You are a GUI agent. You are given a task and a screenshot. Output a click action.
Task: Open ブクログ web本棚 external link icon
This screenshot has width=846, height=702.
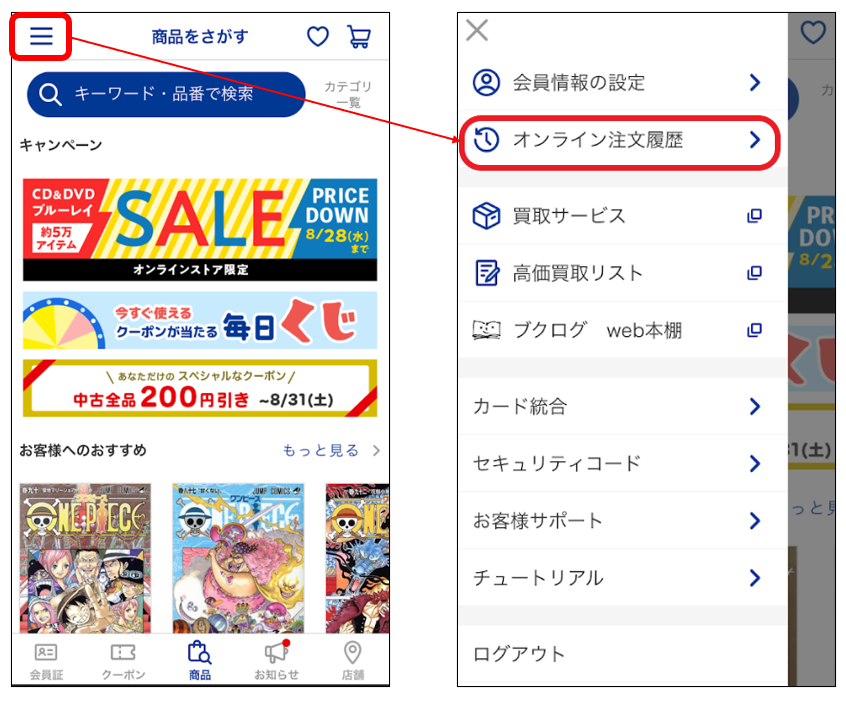[754, 330]
